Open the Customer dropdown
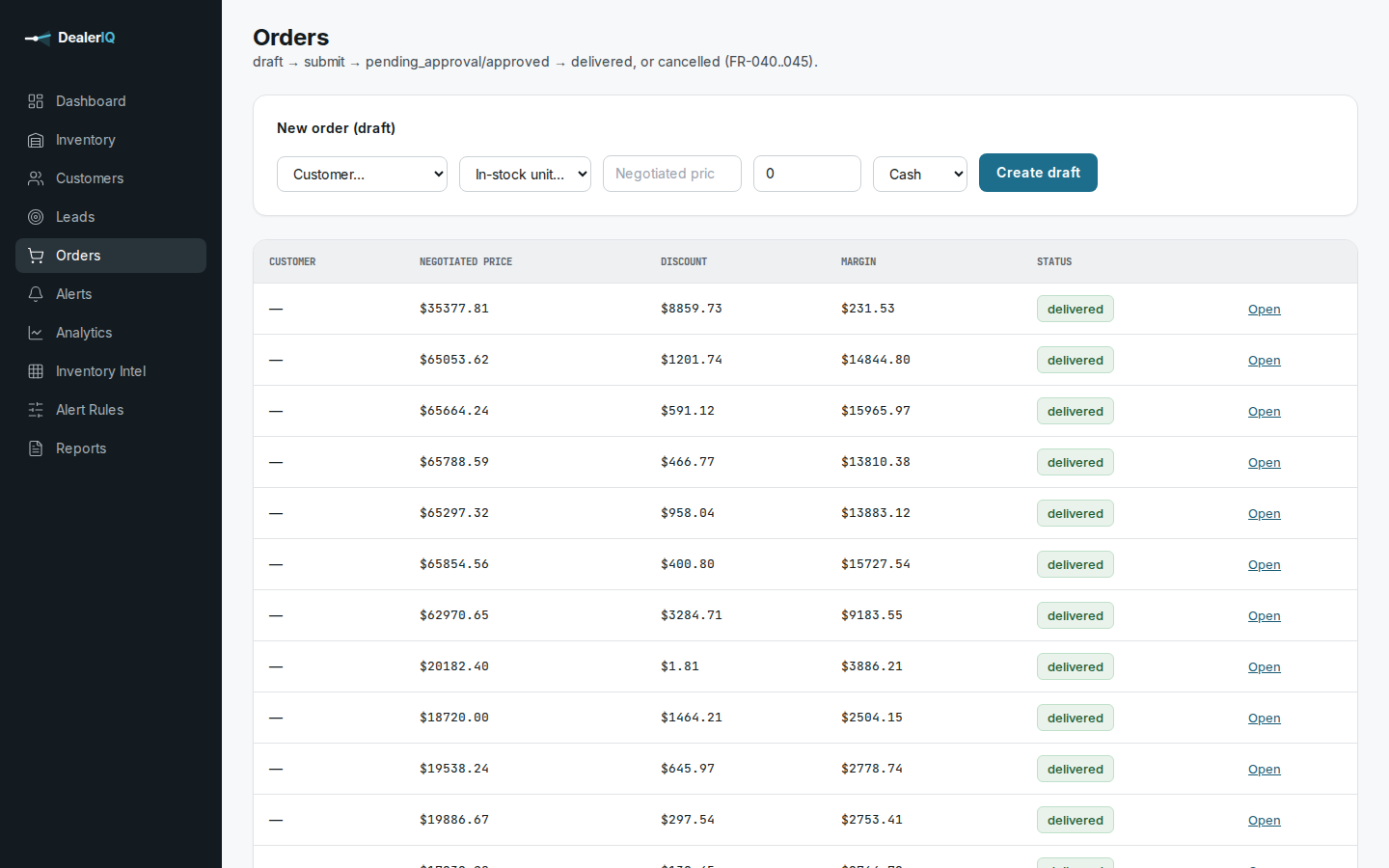The height and width of the screenshot is (868, 1389). point(362,174)
